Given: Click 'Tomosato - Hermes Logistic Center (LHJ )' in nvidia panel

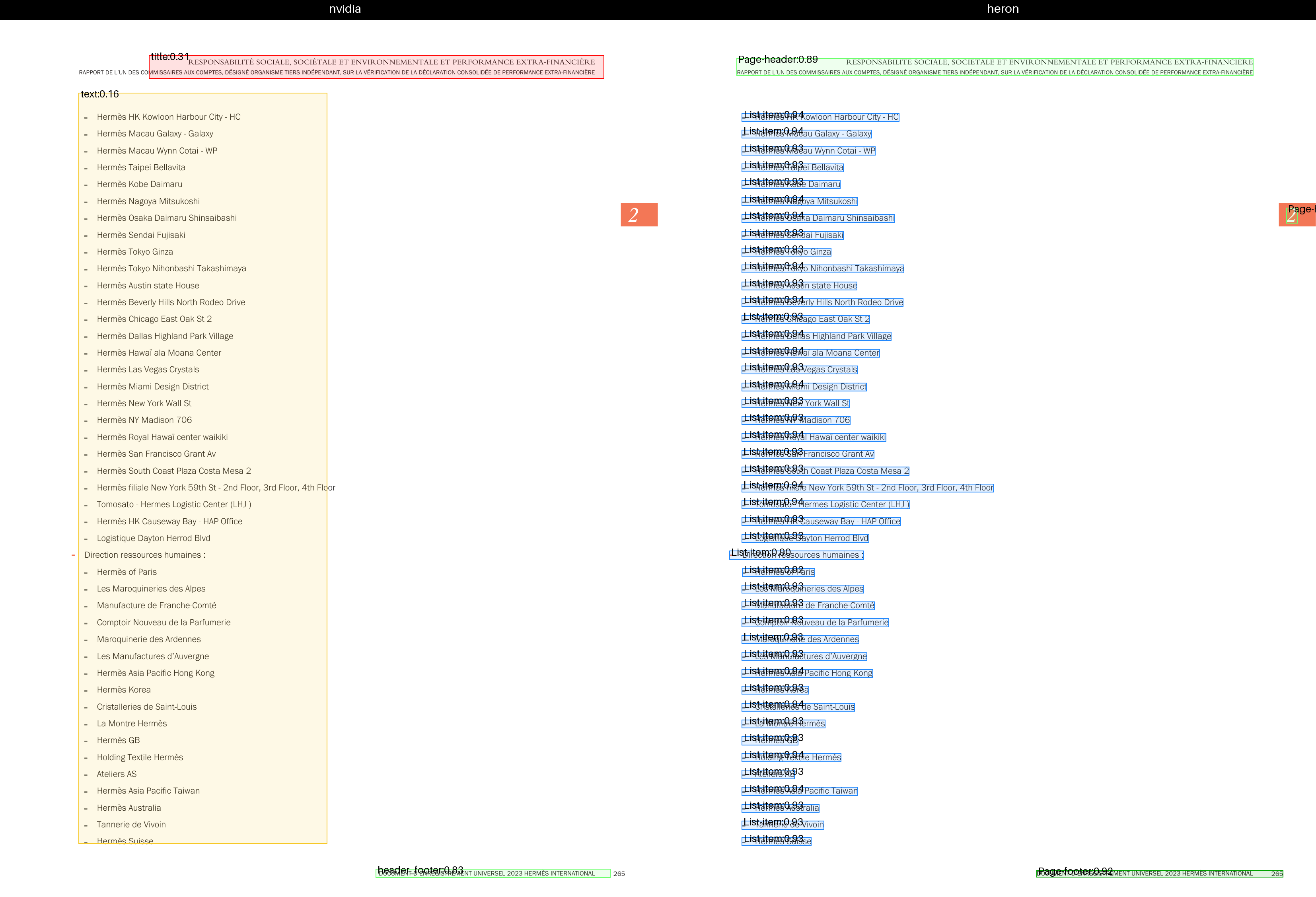Looking at the screenshot, I should point(174,504).
